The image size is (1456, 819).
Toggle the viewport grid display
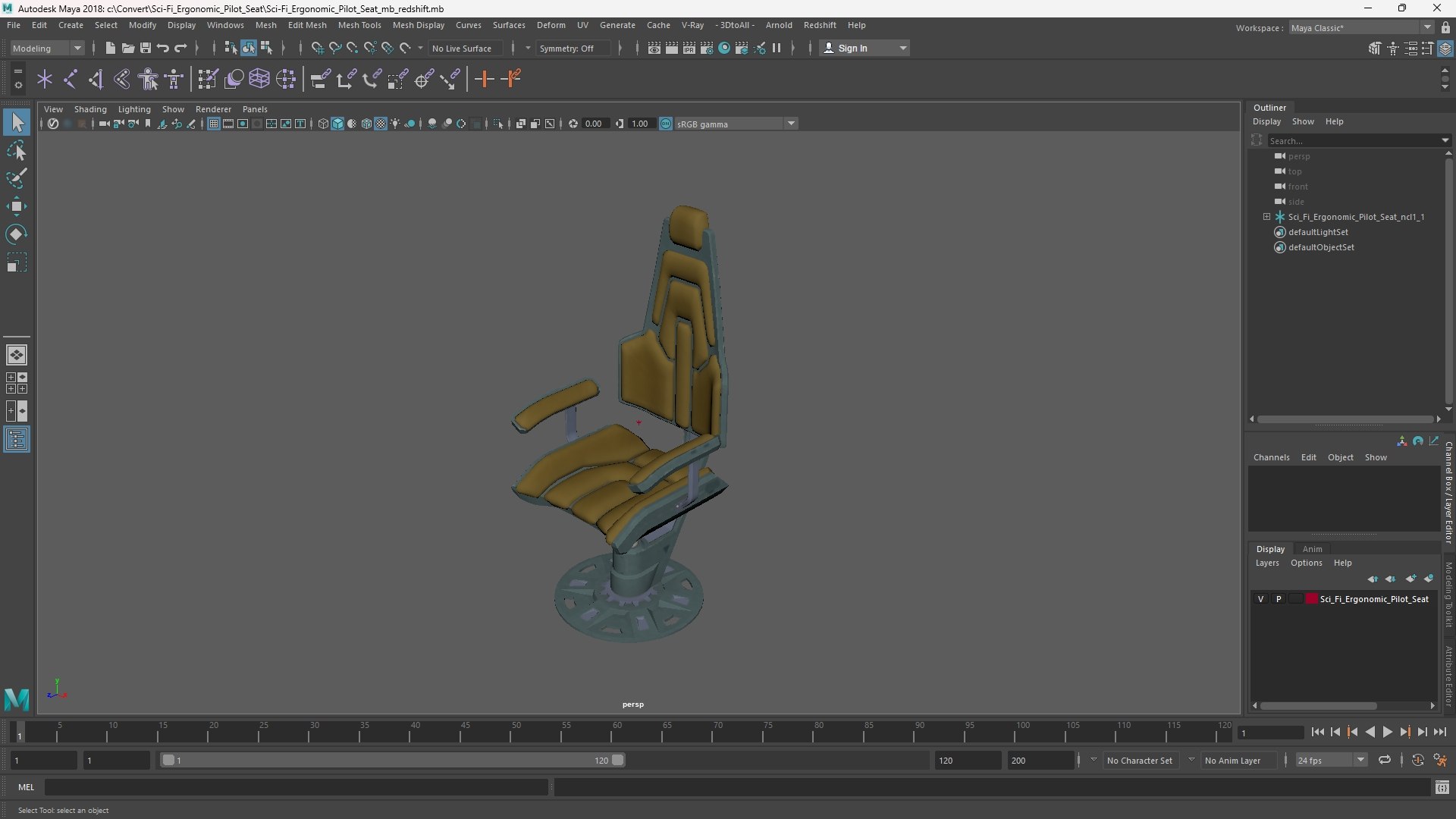click(214, 124)
